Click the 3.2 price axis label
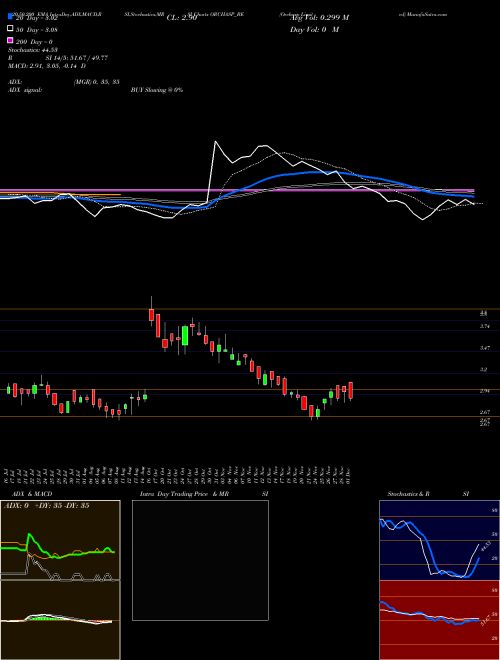Screen dimensions: 500x660 click(x=484, y=370)
